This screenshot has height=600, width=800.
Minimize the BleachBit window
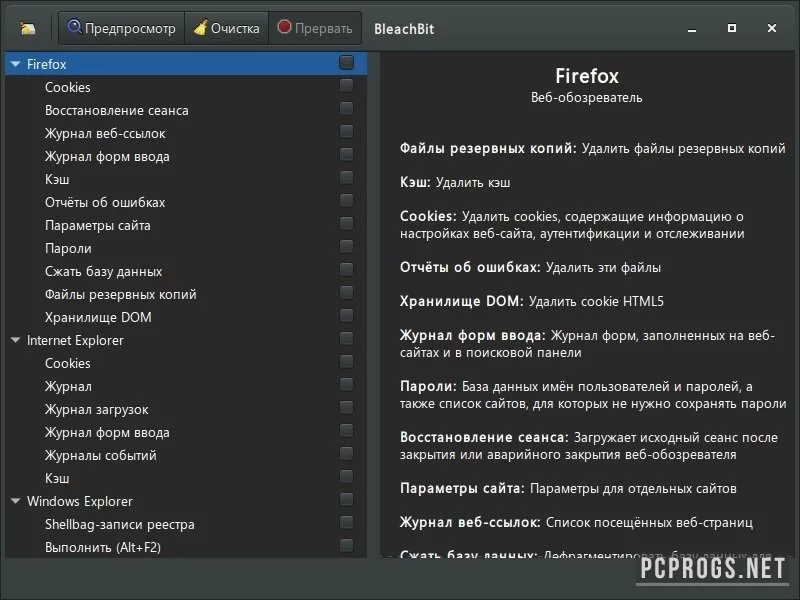pos(692,29)
